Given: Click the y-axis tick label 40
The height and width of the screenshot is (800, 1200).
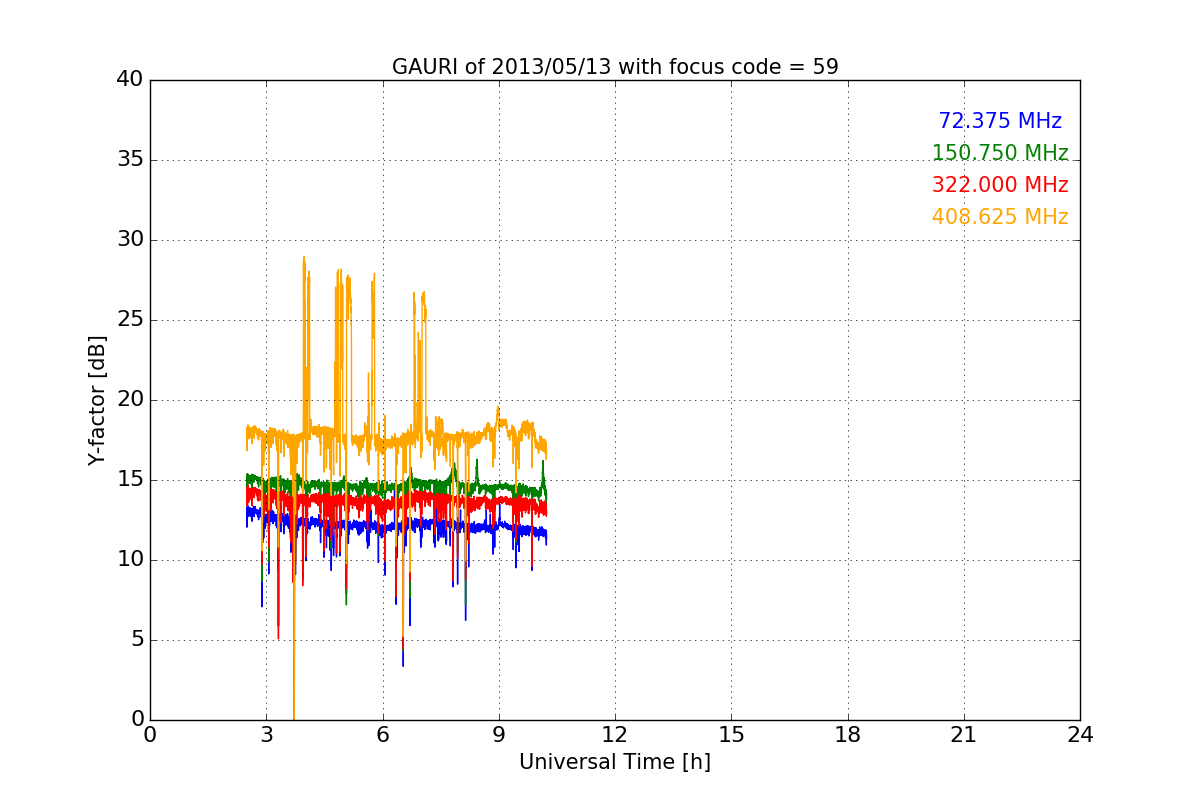Looking at the screenshot, I should (130, 80).
